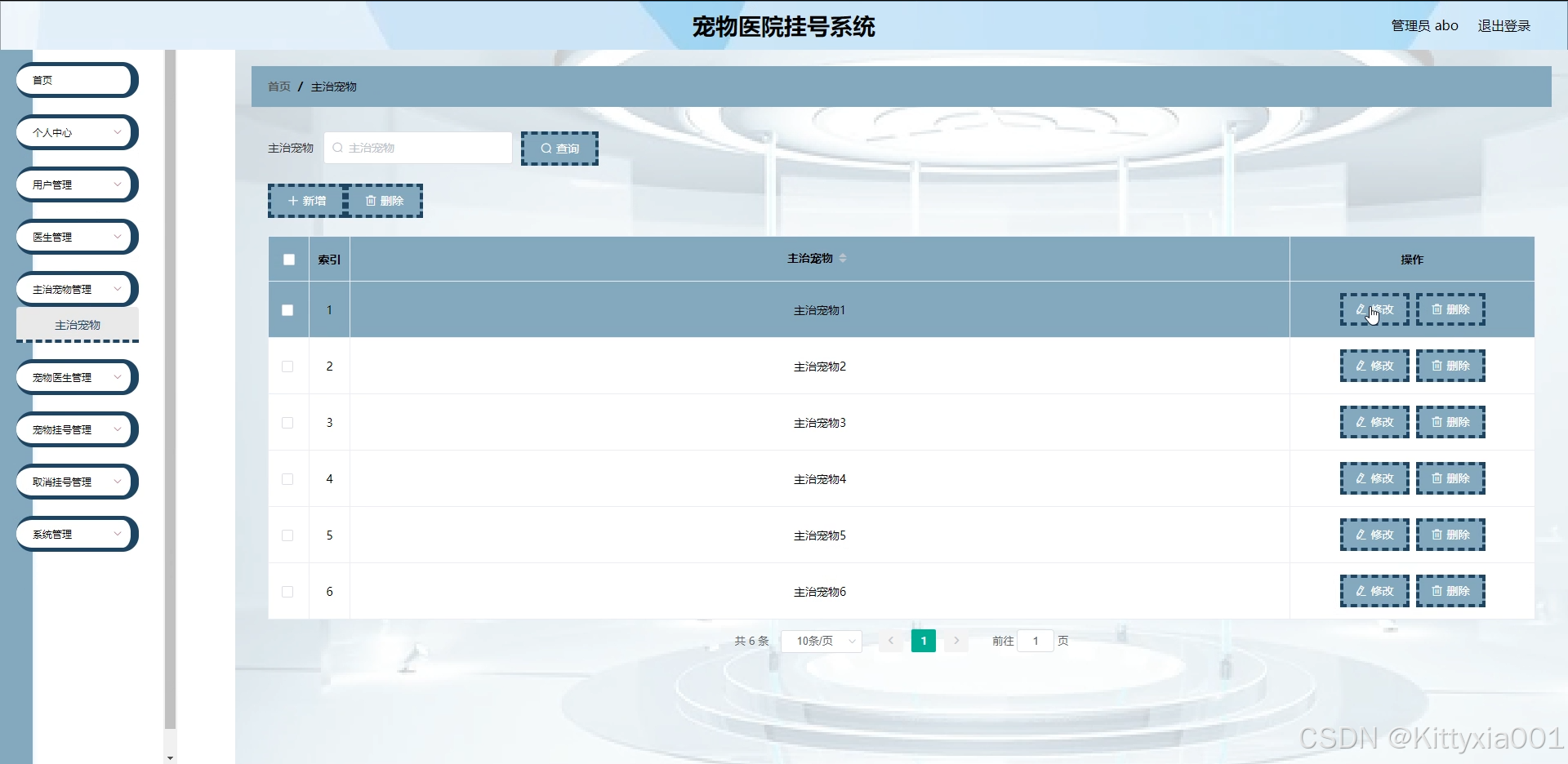
Task: Check the checkbox for row 2
Action: [287, 366]
